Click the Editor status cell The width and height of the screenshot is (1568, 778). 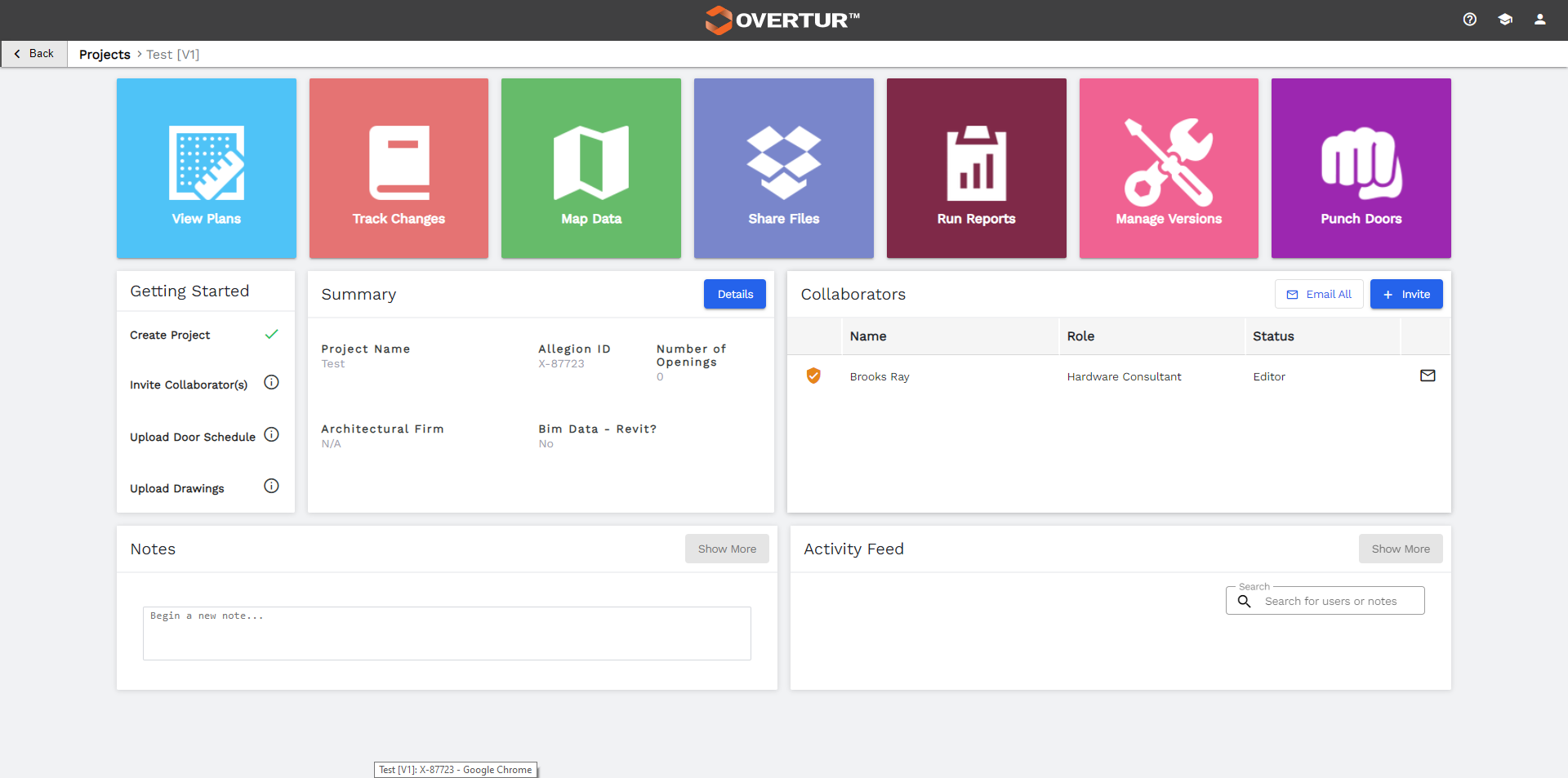pos(1269,376)
